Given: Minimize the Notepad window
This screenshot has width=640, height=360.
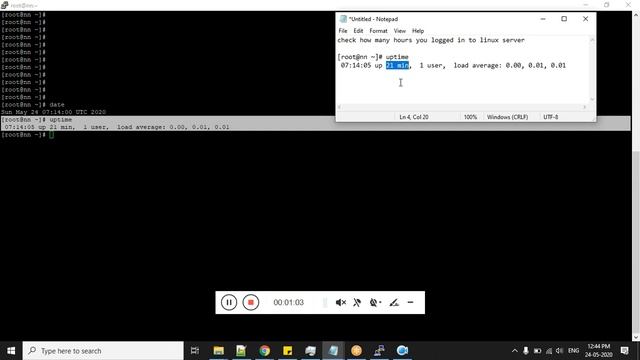Looking at the screenshot, I should 543,19.
